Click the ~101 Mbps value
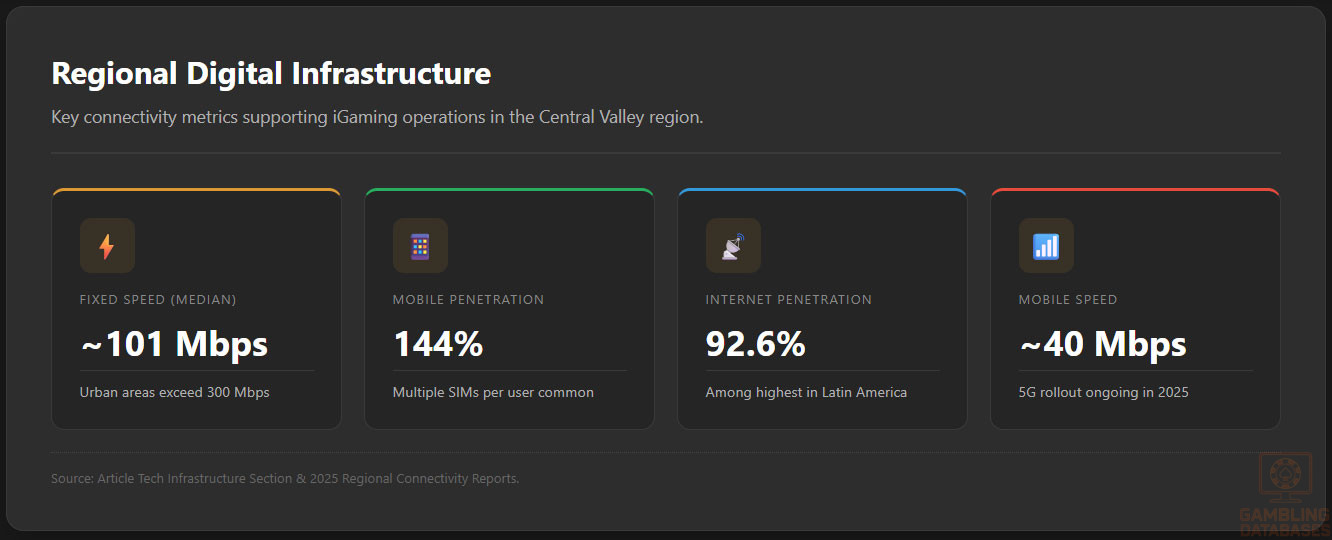 point(174,344)
